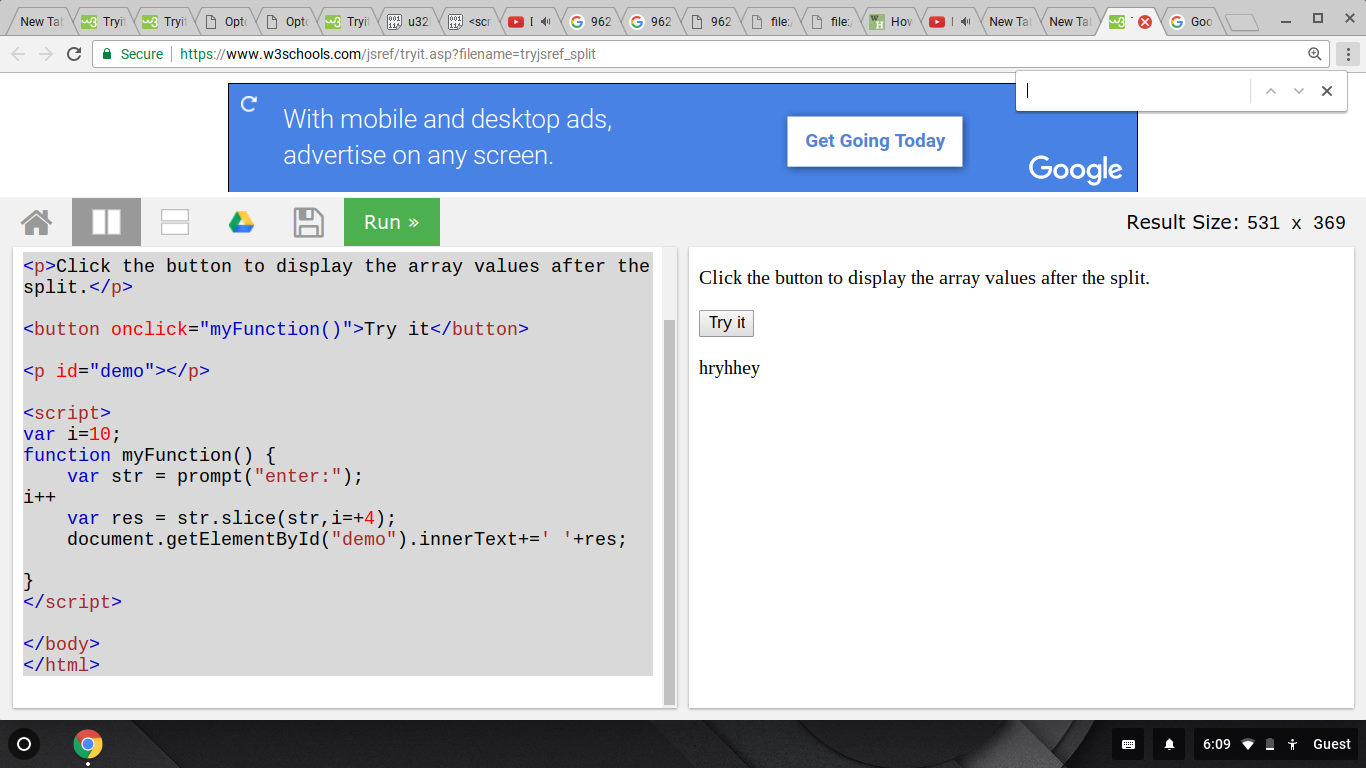This screenshot has height=768, width=1366.
Task: Click the '<p id="demo"></p>' code line
Action: (117, 371)
